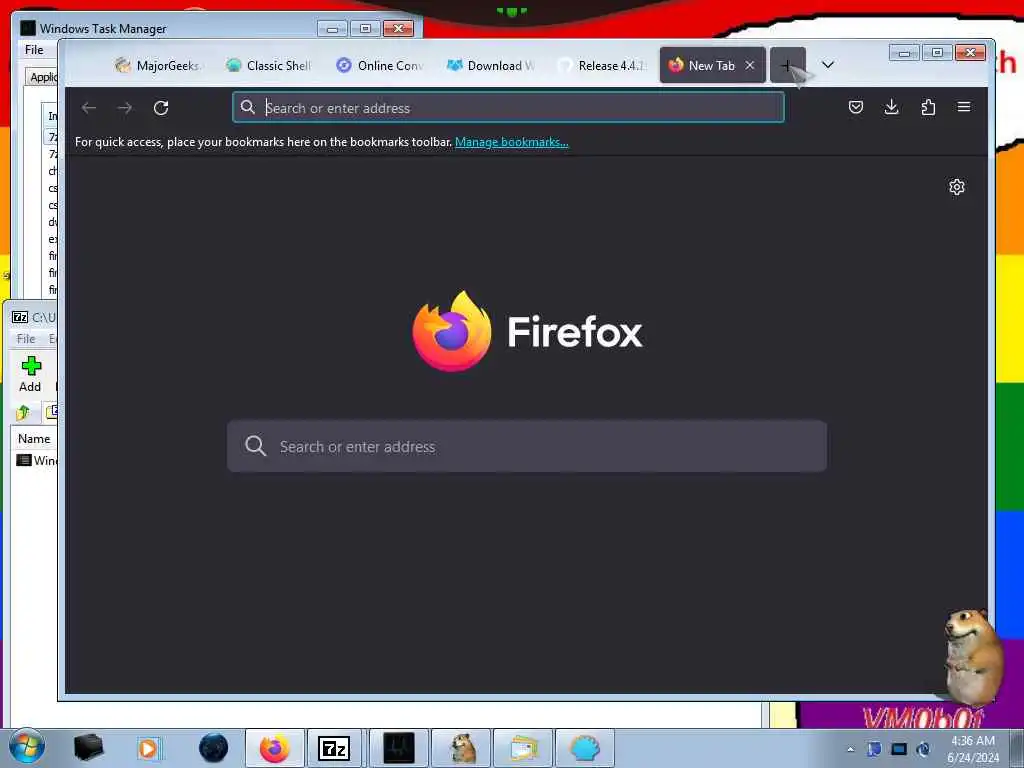Click the dark globe taskbar icon
The height and width of the screenshot is (768, 1024).
coord(214,748)
